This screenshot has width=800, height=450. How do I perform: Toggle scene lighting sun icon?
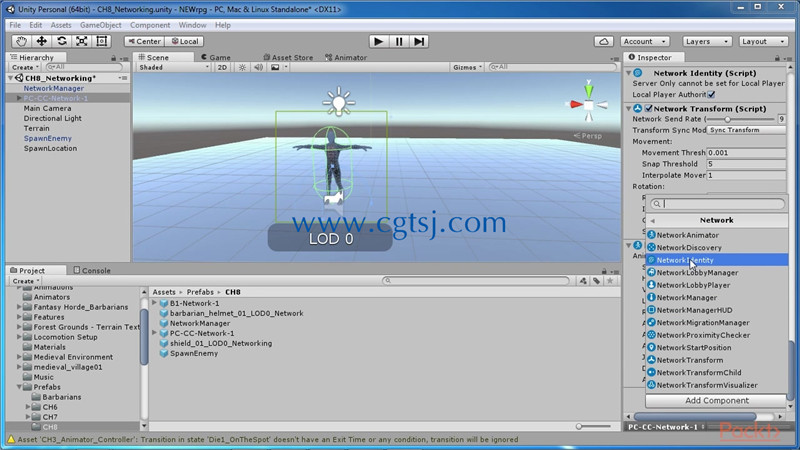(242, 67)
